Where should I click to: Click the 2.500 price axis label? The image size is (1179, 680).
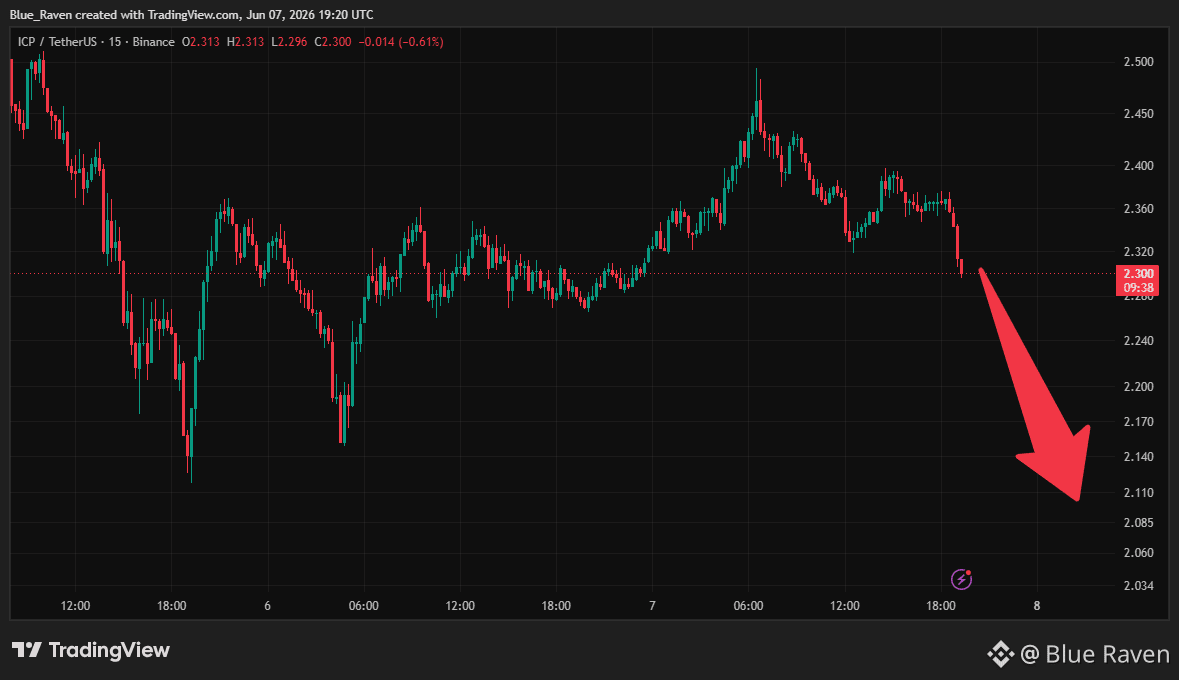point(1138,62)
